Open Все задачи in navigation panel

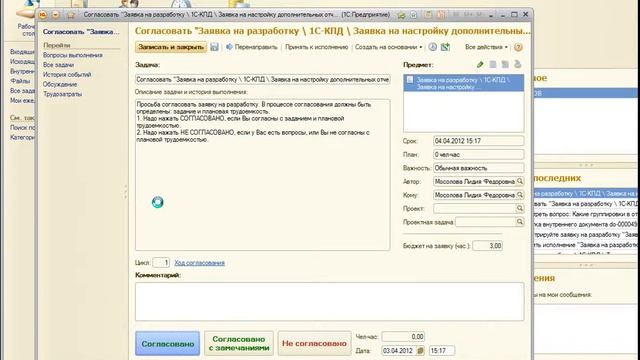(x=58, y=65)
